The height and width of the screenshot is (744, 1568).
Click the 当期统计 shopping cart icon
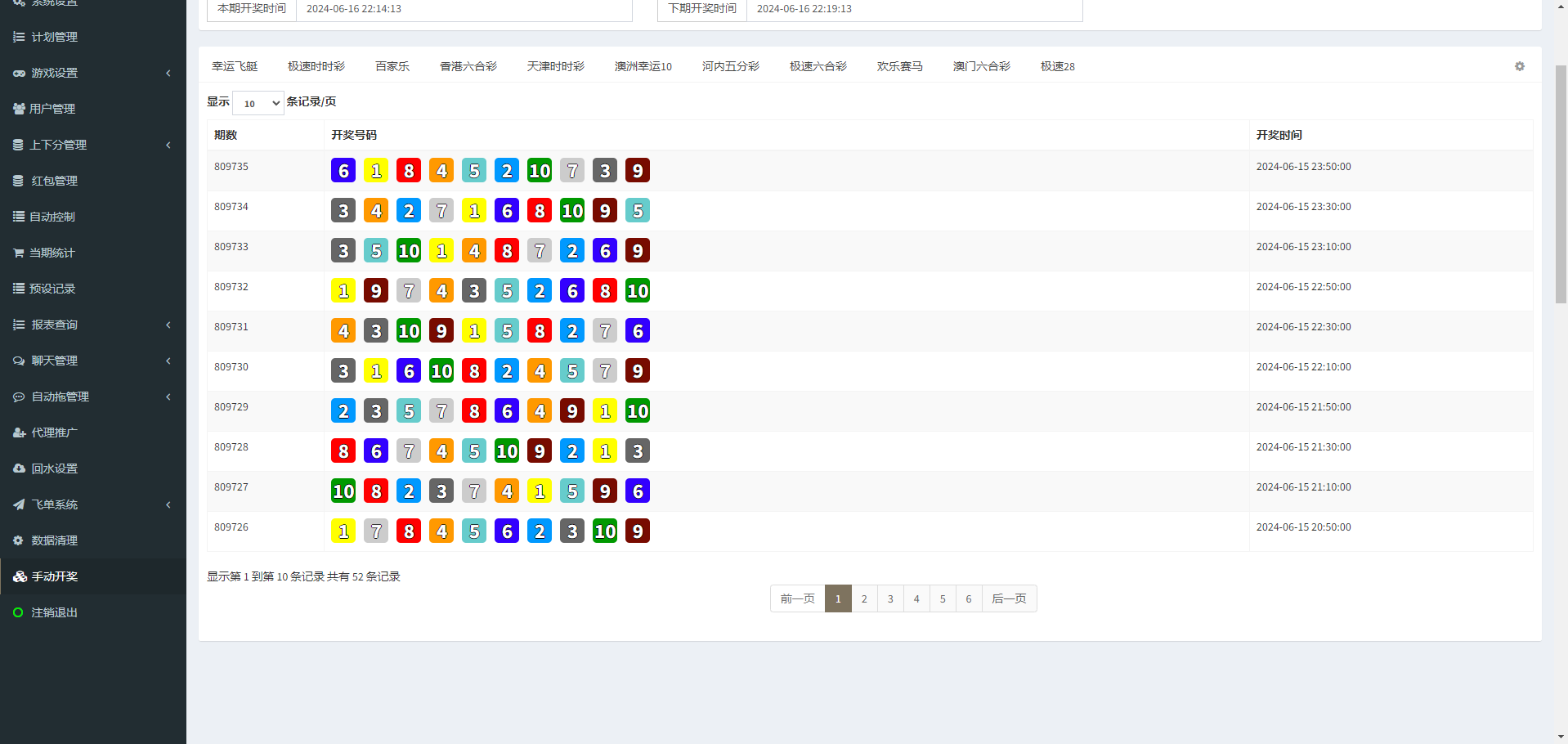19,253
